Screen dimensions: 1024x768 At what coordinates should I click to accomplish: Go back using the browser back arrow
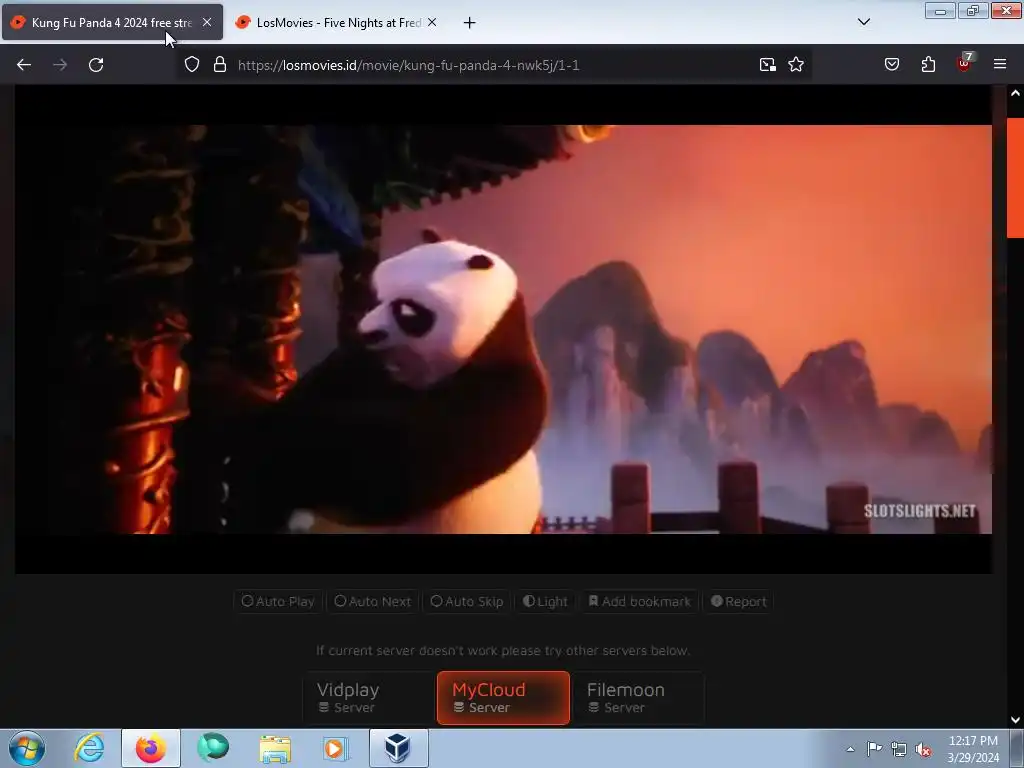click(24, 65)
